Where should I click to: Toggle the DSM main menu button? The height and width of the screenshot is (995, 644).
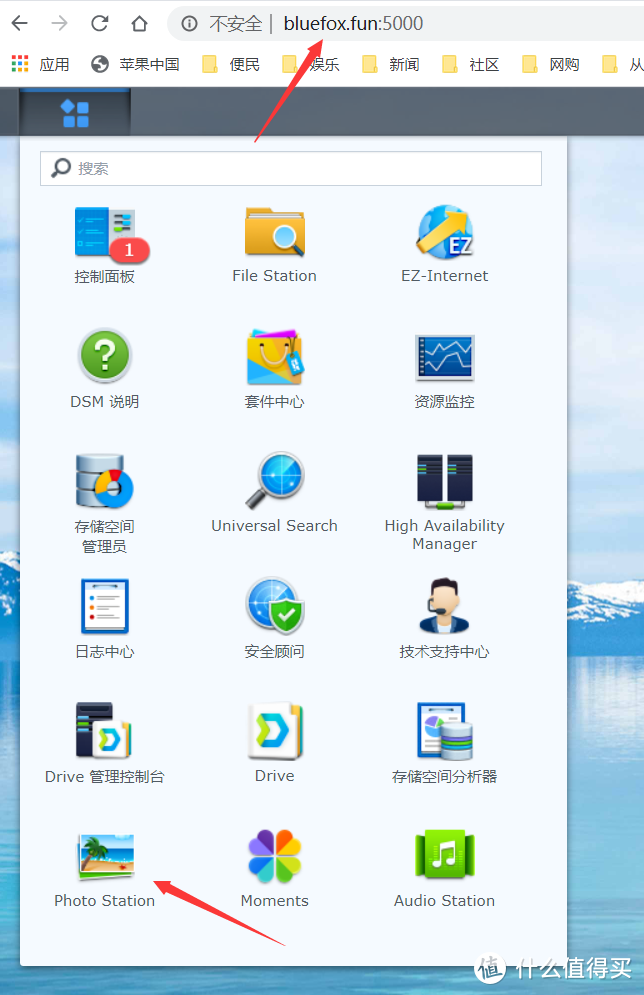(75, 113)
